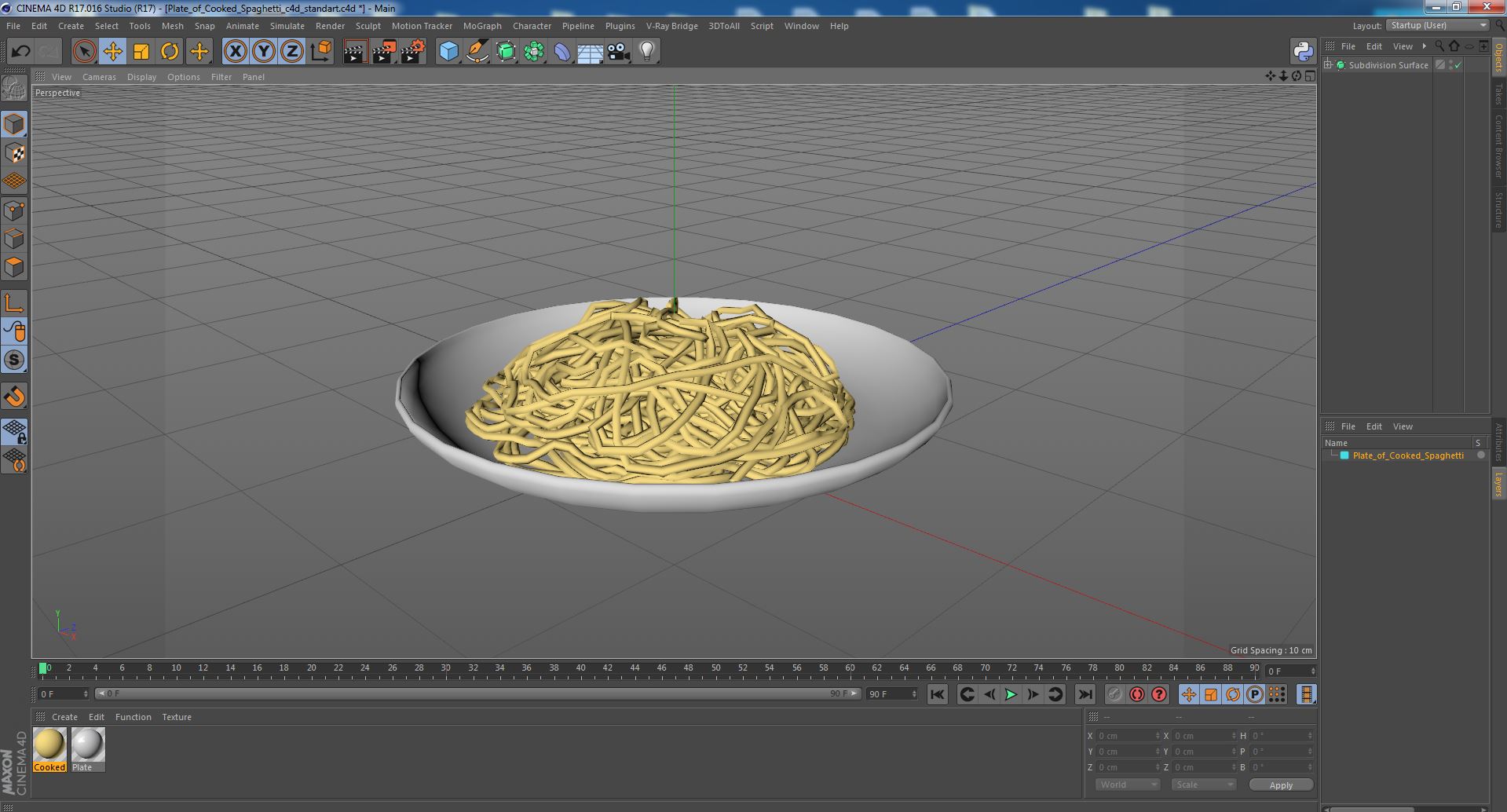Add a Bend deformer icon
This screenshot has height=812, width=1507.
point(562,52)
